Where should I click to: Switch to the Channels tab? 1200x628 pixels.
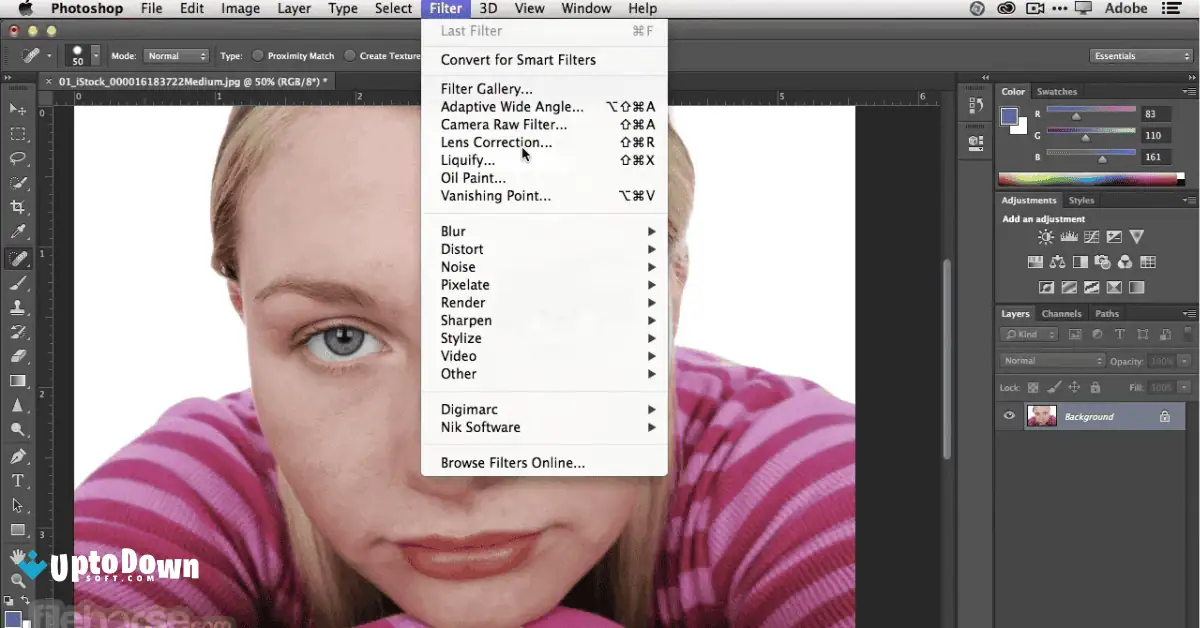pos(1061,313)
